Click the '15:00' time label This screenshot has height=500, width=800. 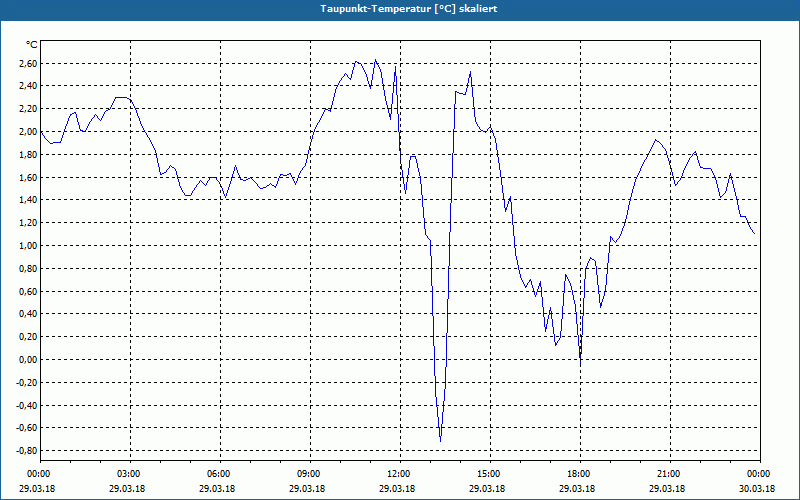[x=488, y=474]
